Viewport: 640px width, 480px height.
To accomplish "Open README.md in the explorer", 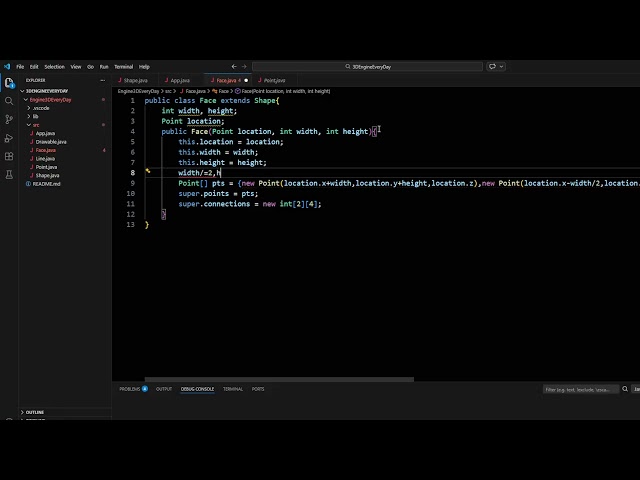I will 46,184.
